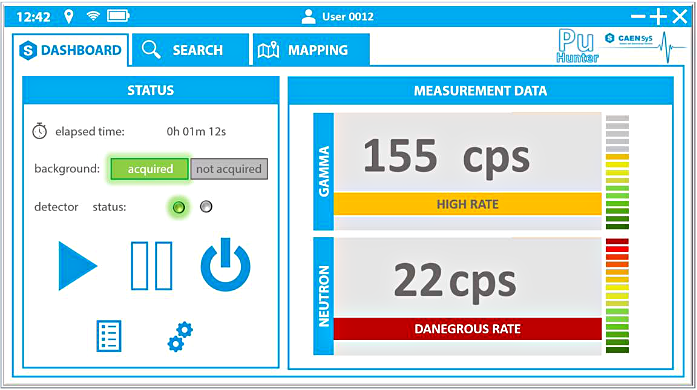Select the green 'acquired' background toggle
Screen dimensions: 697x390
click(x=150, y=169)
